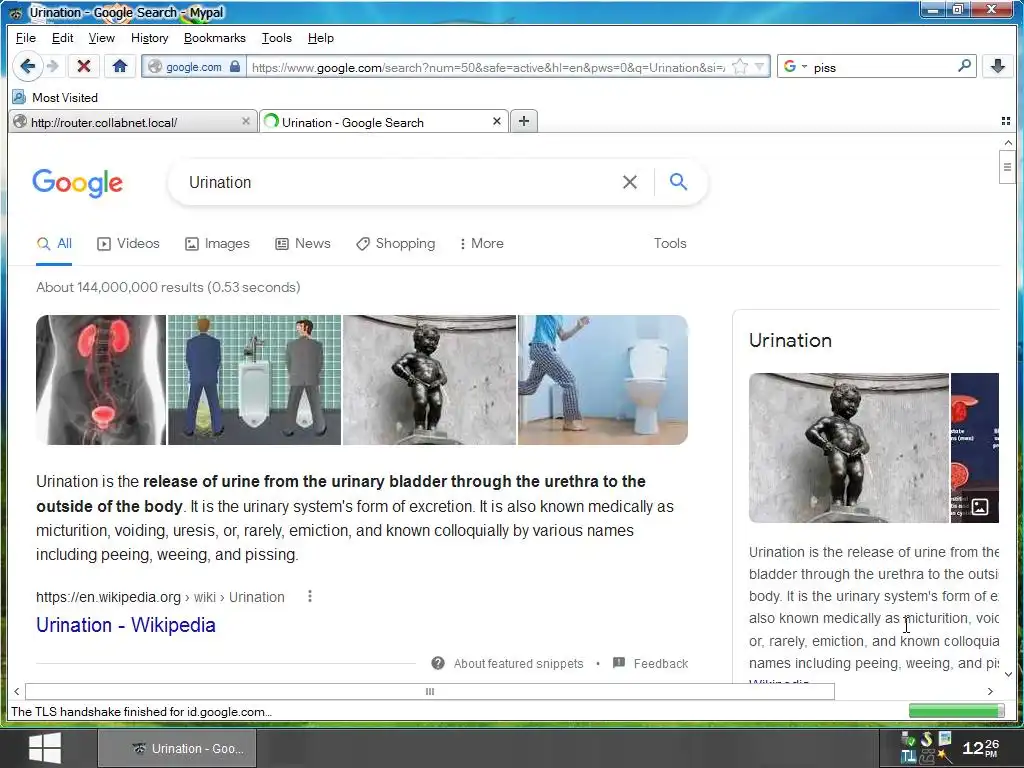Open the History menu
The width and height of the screenshot is (1024, 768).
150,38
